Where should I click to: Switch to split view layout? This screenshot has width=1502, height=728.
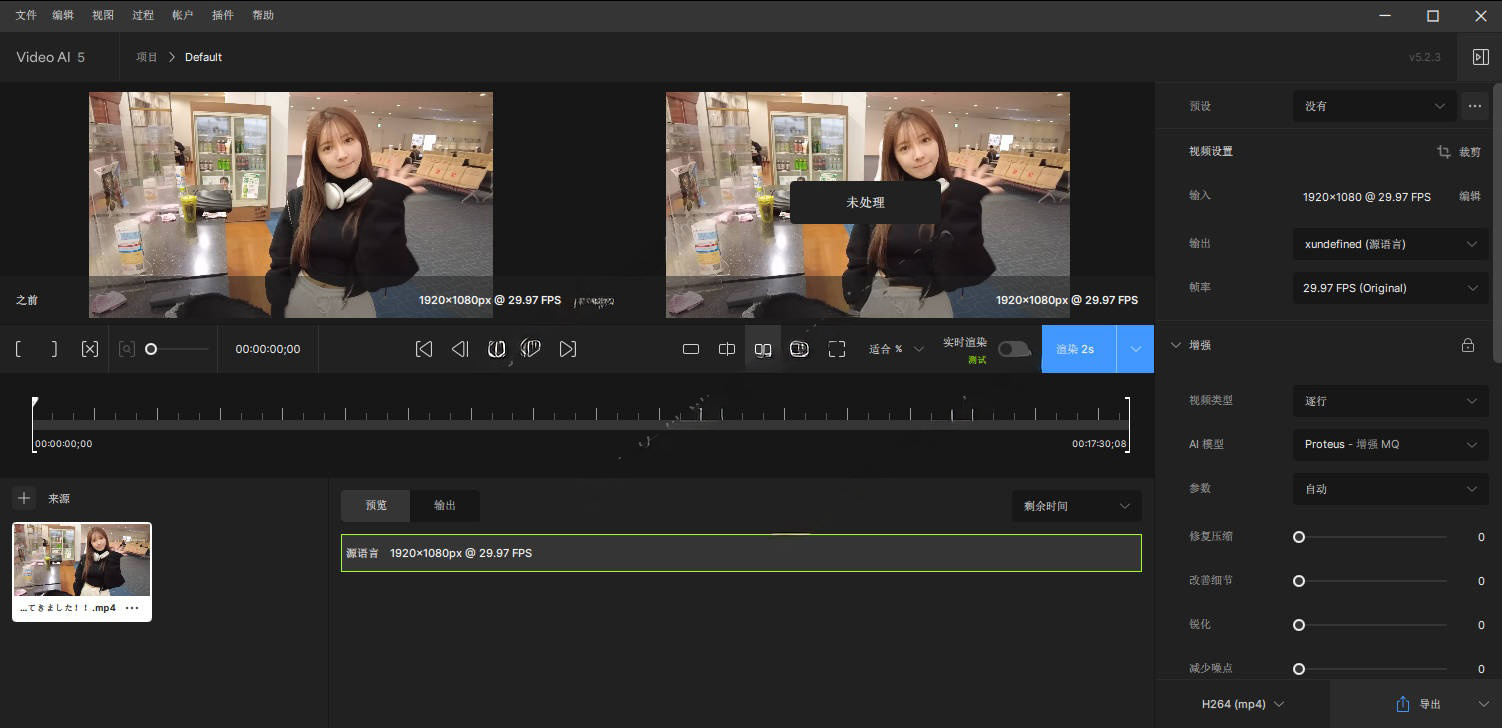pyautogui.click(x=727, y=349)
